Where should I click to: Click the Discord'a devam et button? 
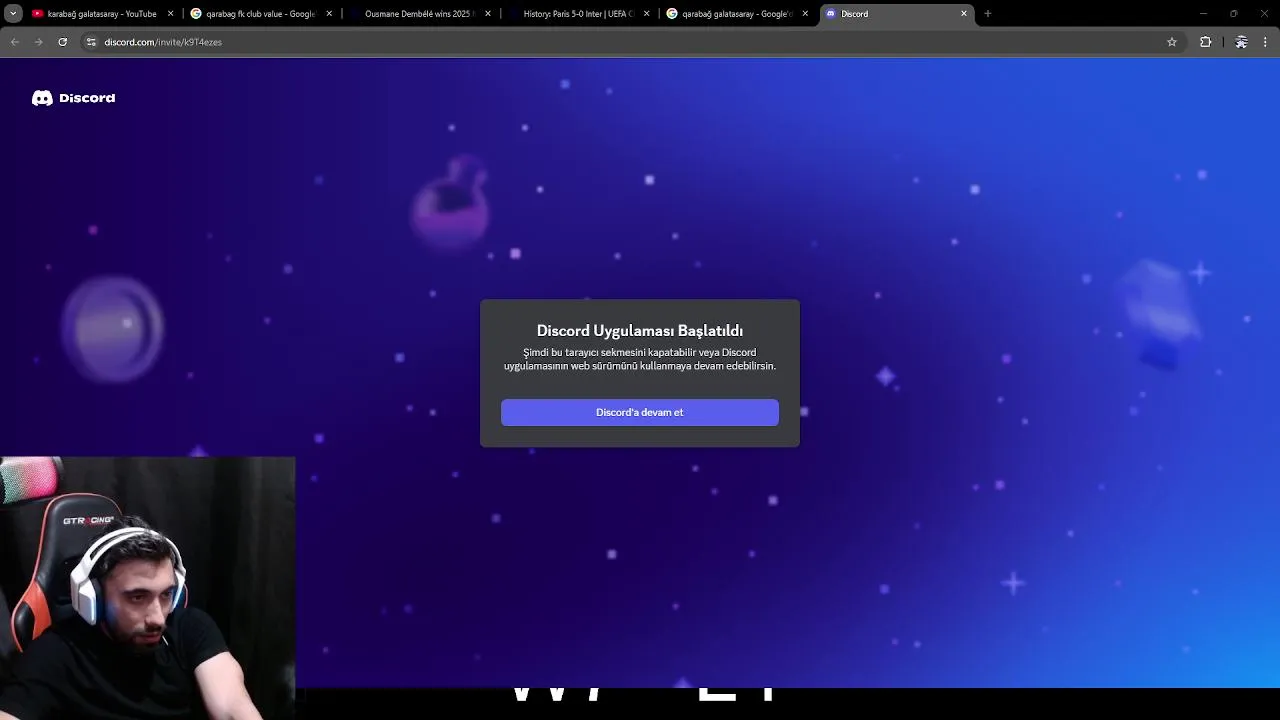point(639,412)
